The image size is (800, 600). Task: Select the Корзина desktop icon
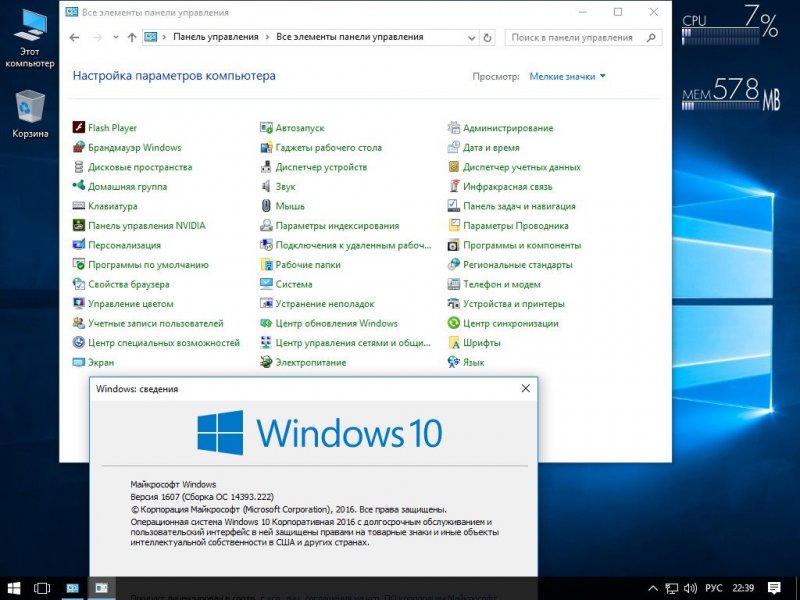coord(30,114)
